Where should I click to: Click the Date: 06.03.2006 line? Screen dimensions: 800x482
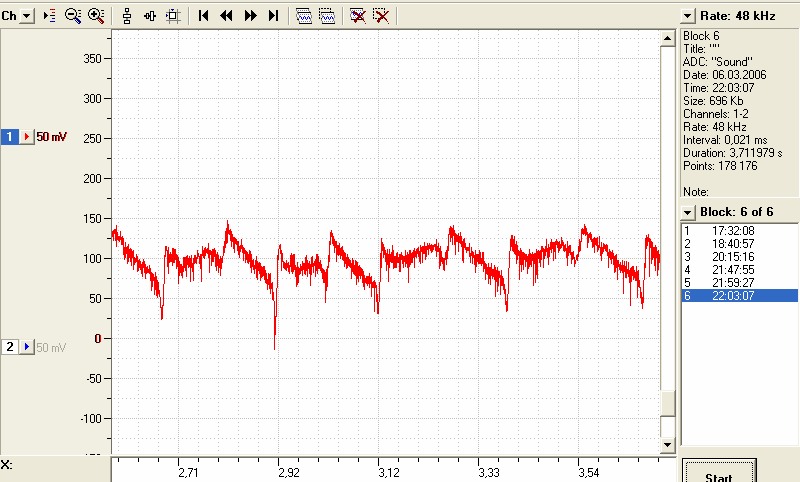coord(724,75)
